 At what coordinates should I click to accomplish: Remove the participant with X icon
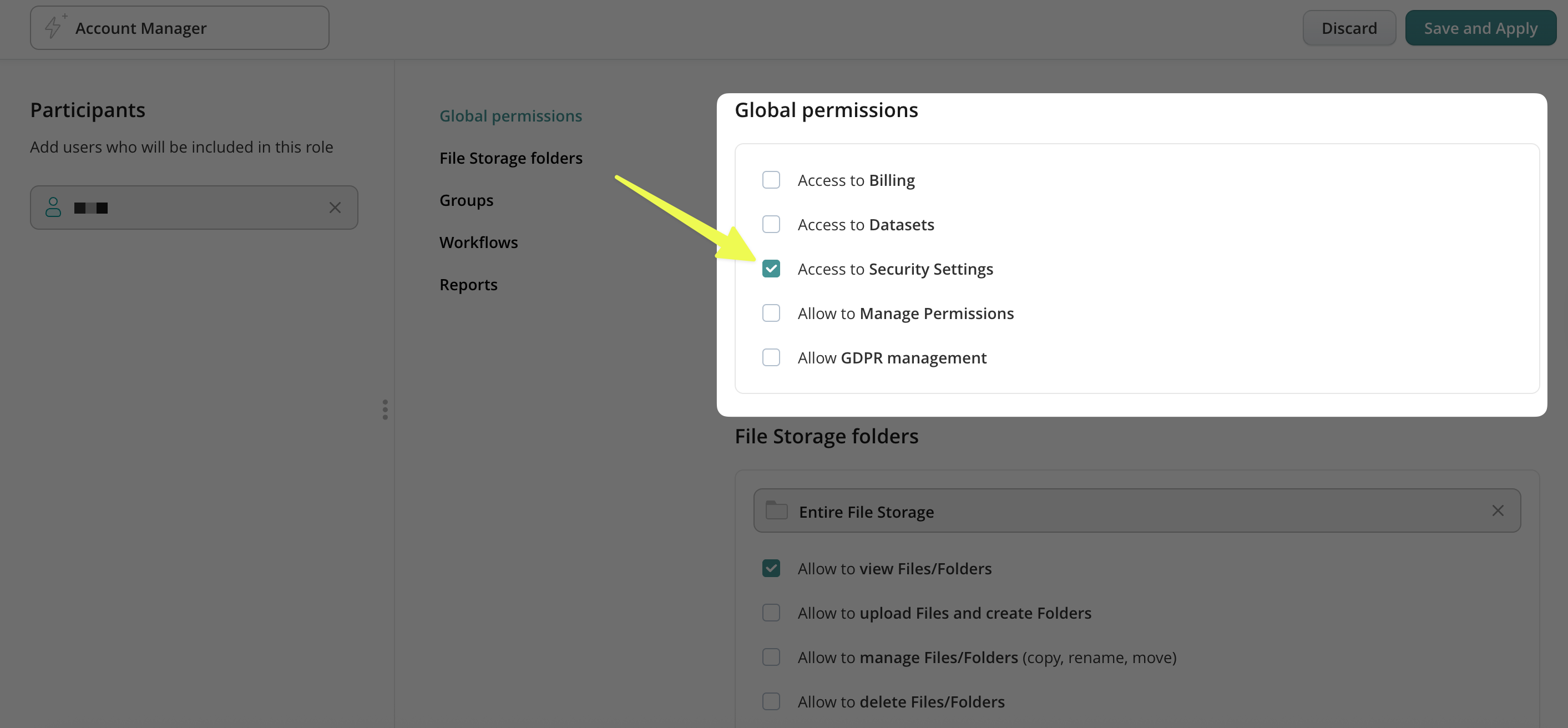335,208
